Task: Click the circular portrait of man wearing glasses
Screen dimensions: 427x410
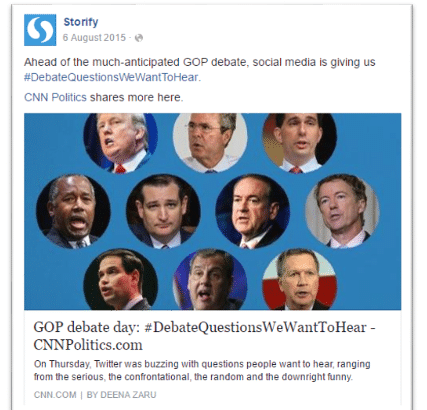Action: point(210,142)
